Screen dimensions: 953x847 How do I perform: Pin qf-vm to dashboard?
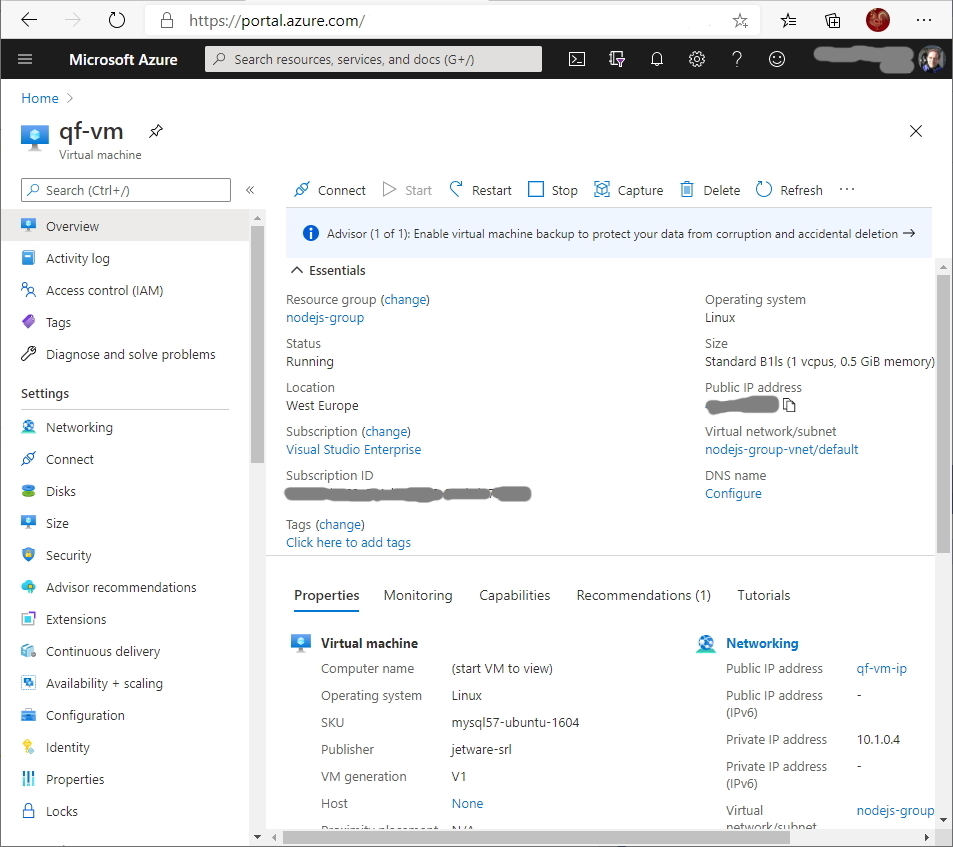pyautogui.click(x=155, y=131)
